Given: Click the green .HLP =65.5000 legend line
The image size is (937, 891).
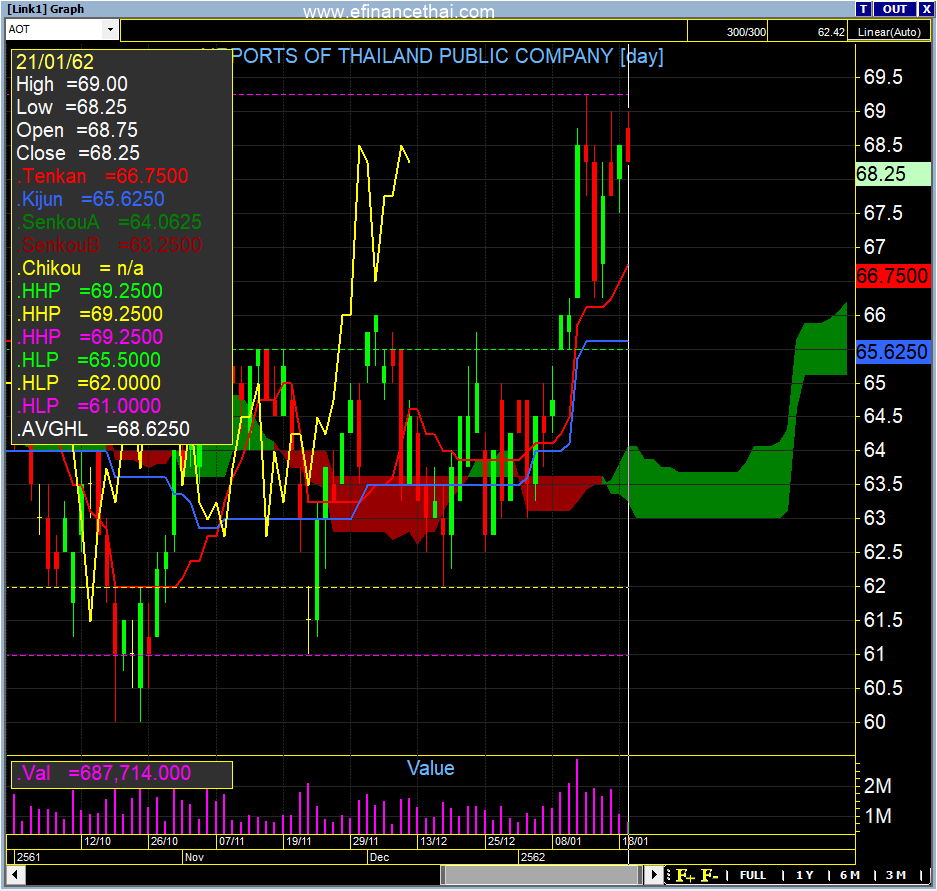Looking at the screenshot, I should click(x=88, y=360).
